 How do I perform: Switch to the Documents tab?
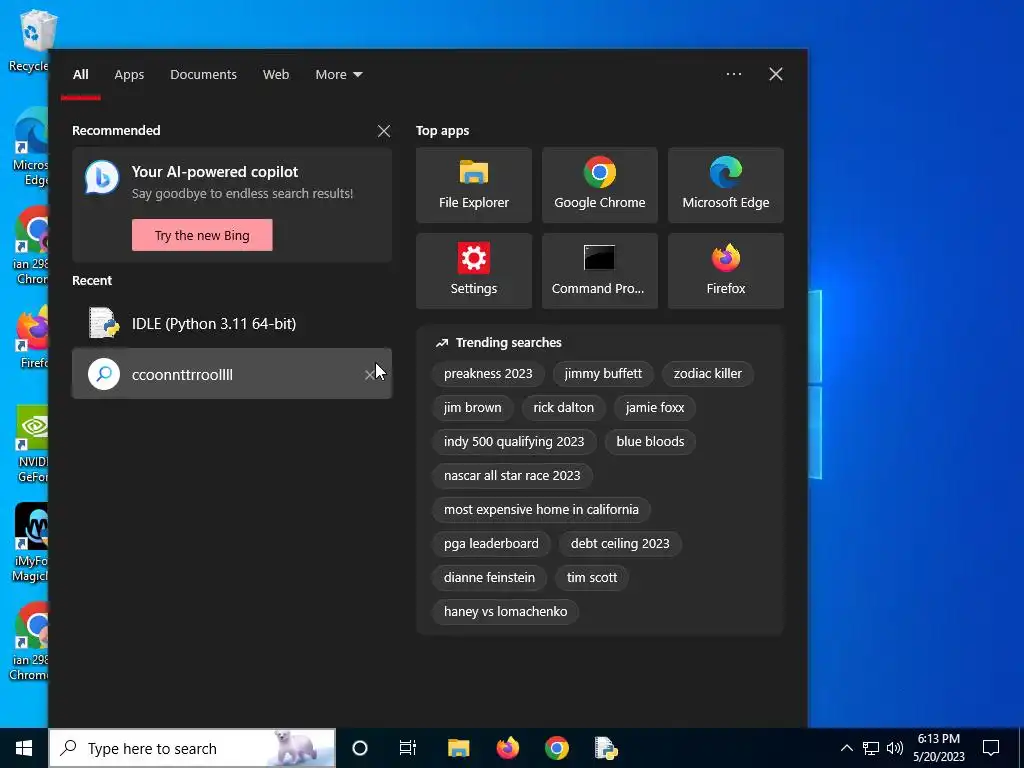[203, 74]
